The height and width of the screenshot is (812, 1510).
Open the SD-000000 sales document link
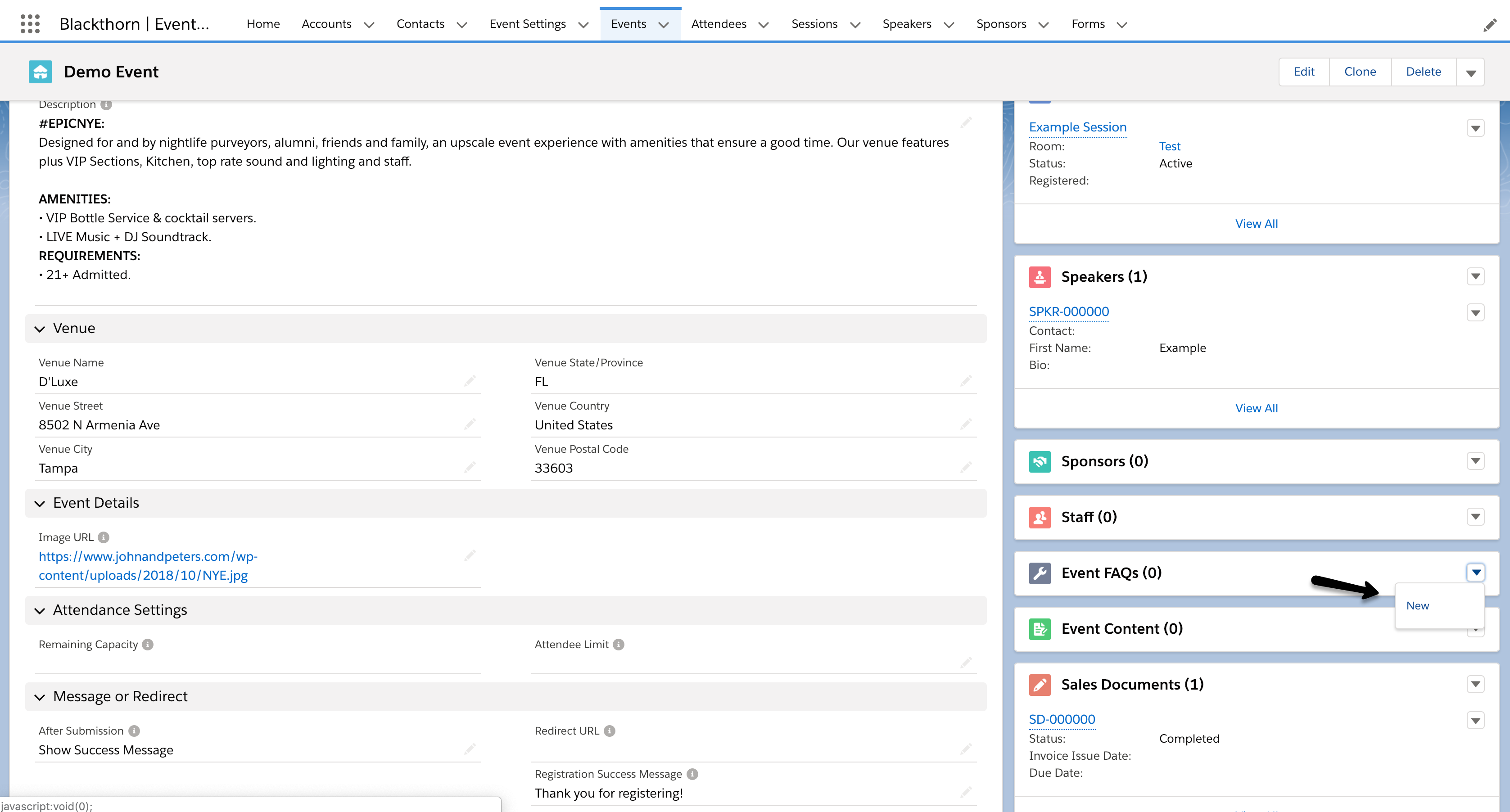[x=1062, y=719]
